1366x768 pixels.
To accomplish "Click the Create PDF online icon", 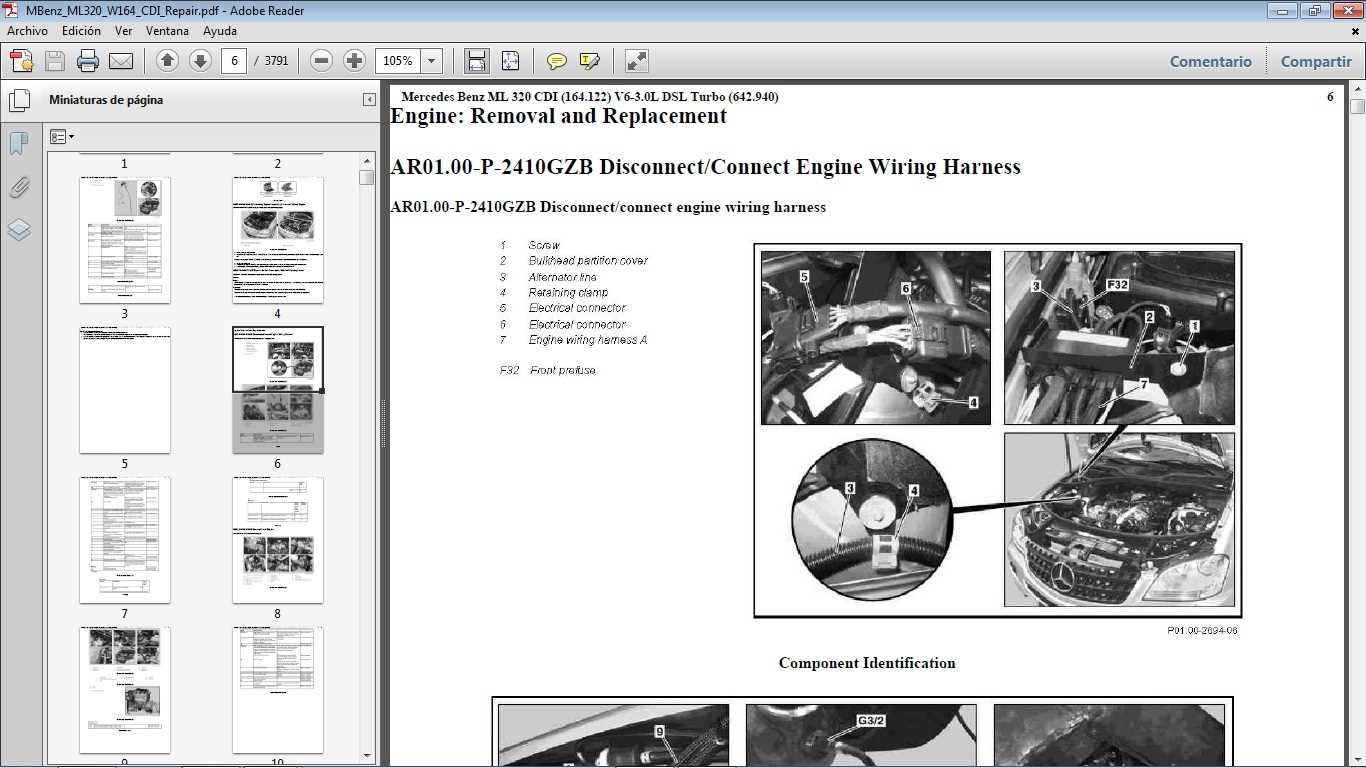I will coord(22,61).
